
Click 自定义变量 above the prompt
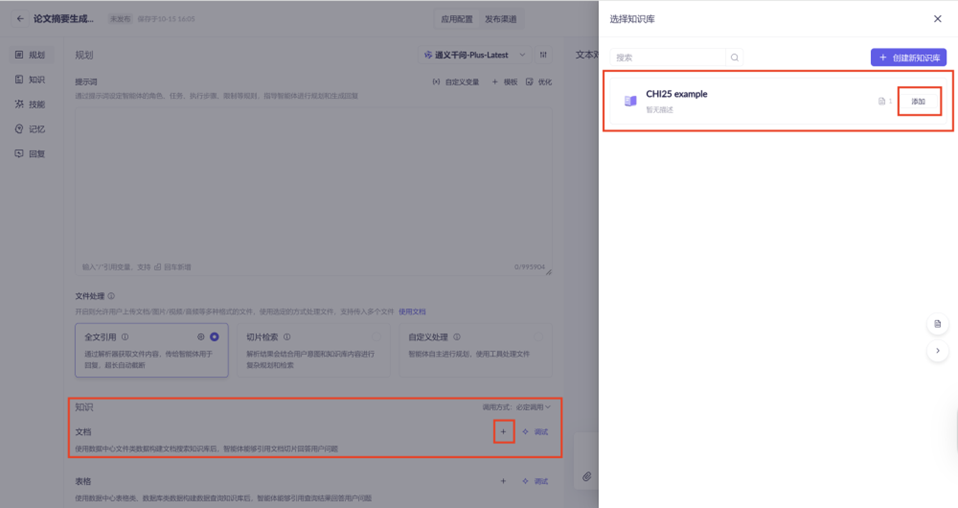[x=456, y=82]
